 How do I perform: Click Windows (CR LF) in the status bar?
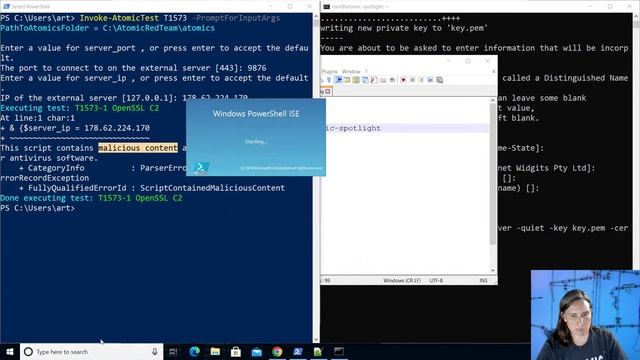(402, 280)
